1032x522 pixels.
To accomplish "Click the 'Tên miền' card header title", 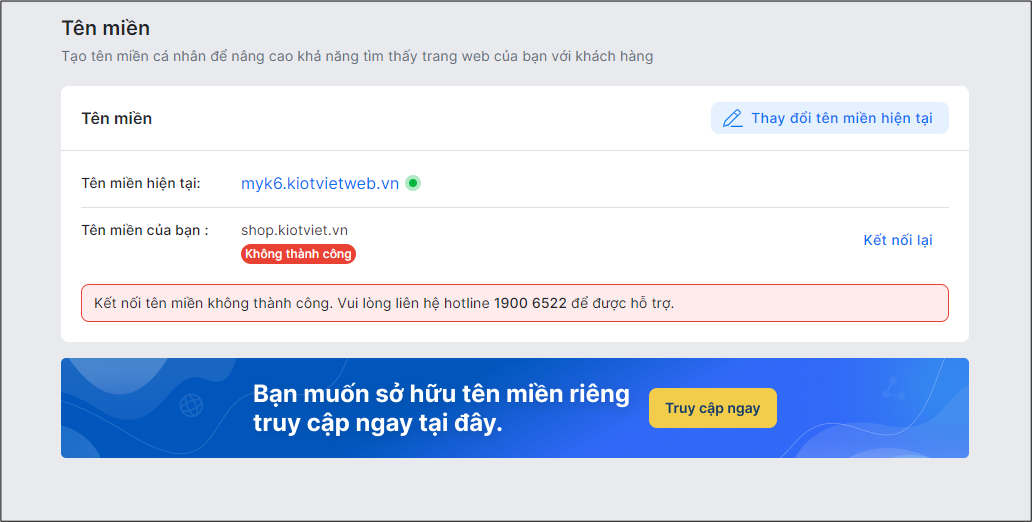I will (116, 118).
